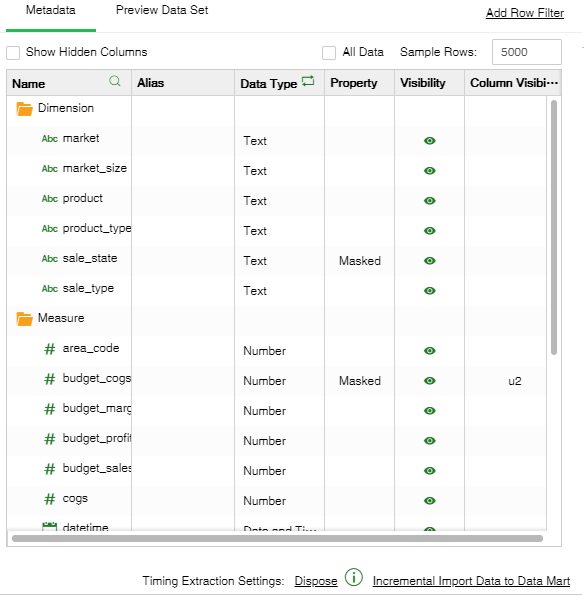Image resolution: width=584 pixels, height=595 pixels.
Task: Click the info icon beside Dispose
Action: point(354,577)
